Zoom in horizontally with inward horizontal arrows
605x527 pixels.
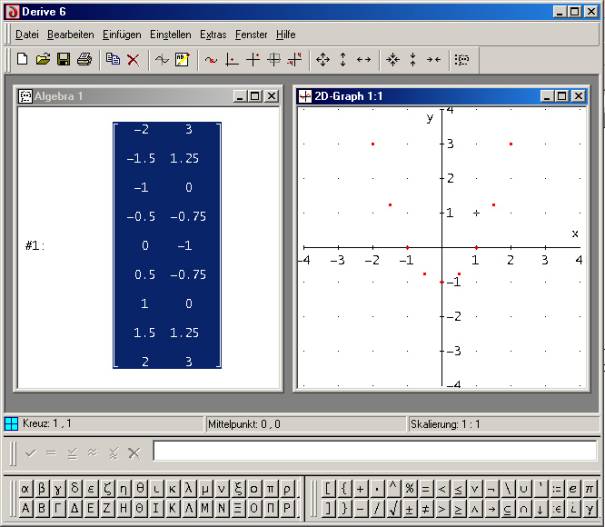(x=434, y=59)
